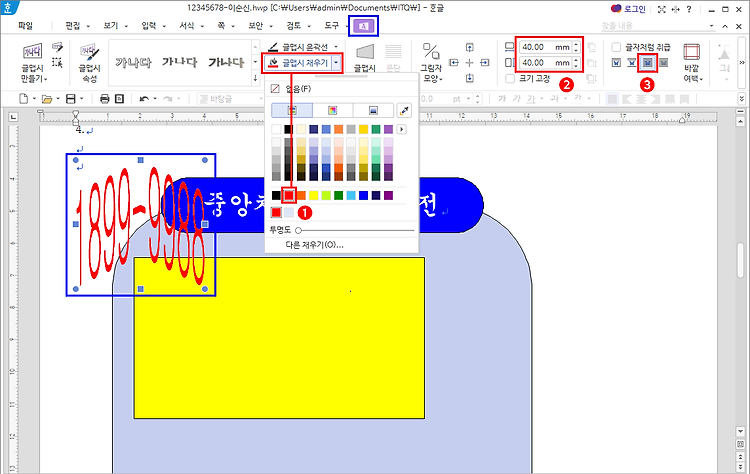Image resolution: width=750 pixels, height=474 pixels.
Task: Click 로그인 login link
Action: pos(634,9)
